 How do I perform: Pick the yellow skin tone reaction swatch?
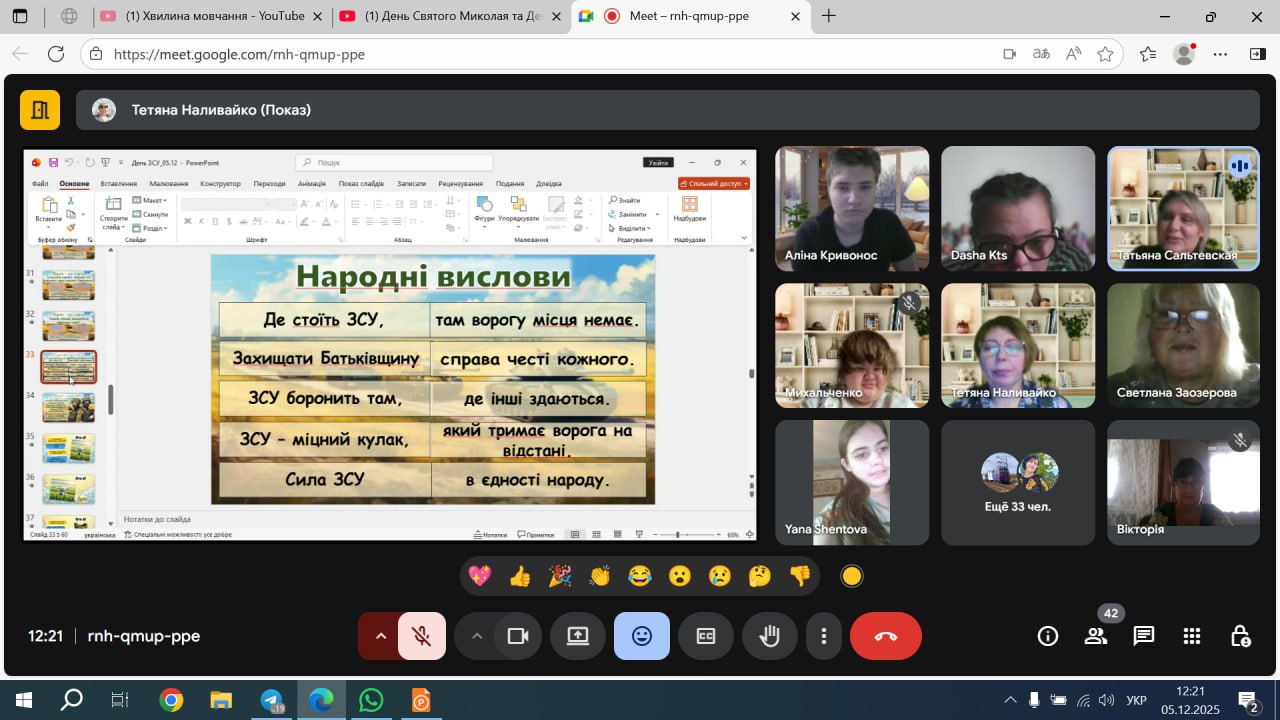[x=852, y=576]
